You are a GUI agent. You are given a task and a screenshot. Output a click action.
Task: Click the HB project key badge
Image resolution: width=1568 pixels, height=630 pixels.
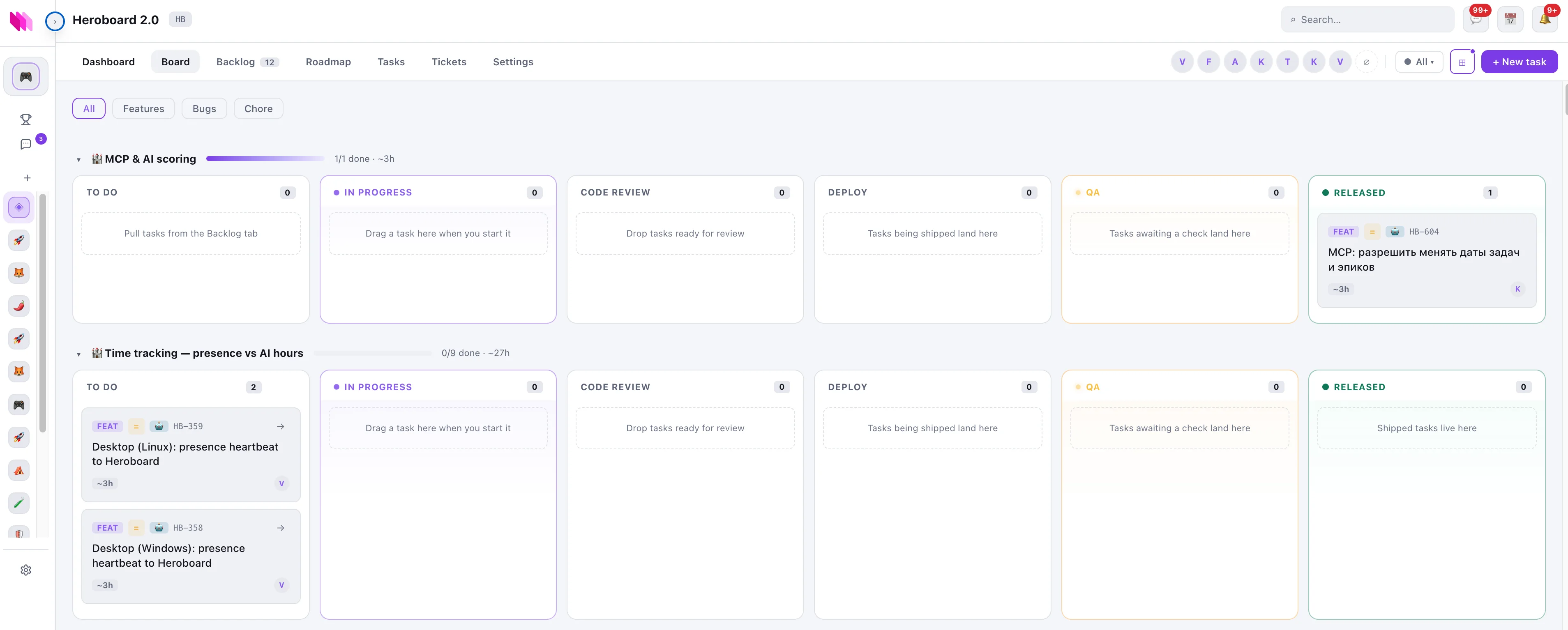180,19
